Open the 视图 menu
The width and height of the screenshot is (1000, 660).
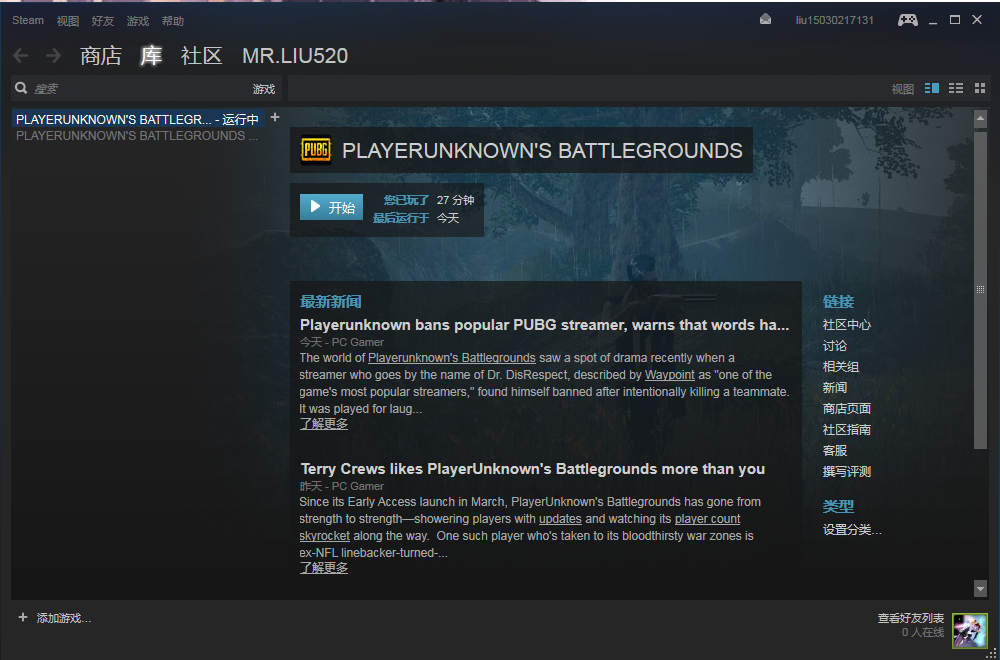pyautogui.click(x=68, y=21)
